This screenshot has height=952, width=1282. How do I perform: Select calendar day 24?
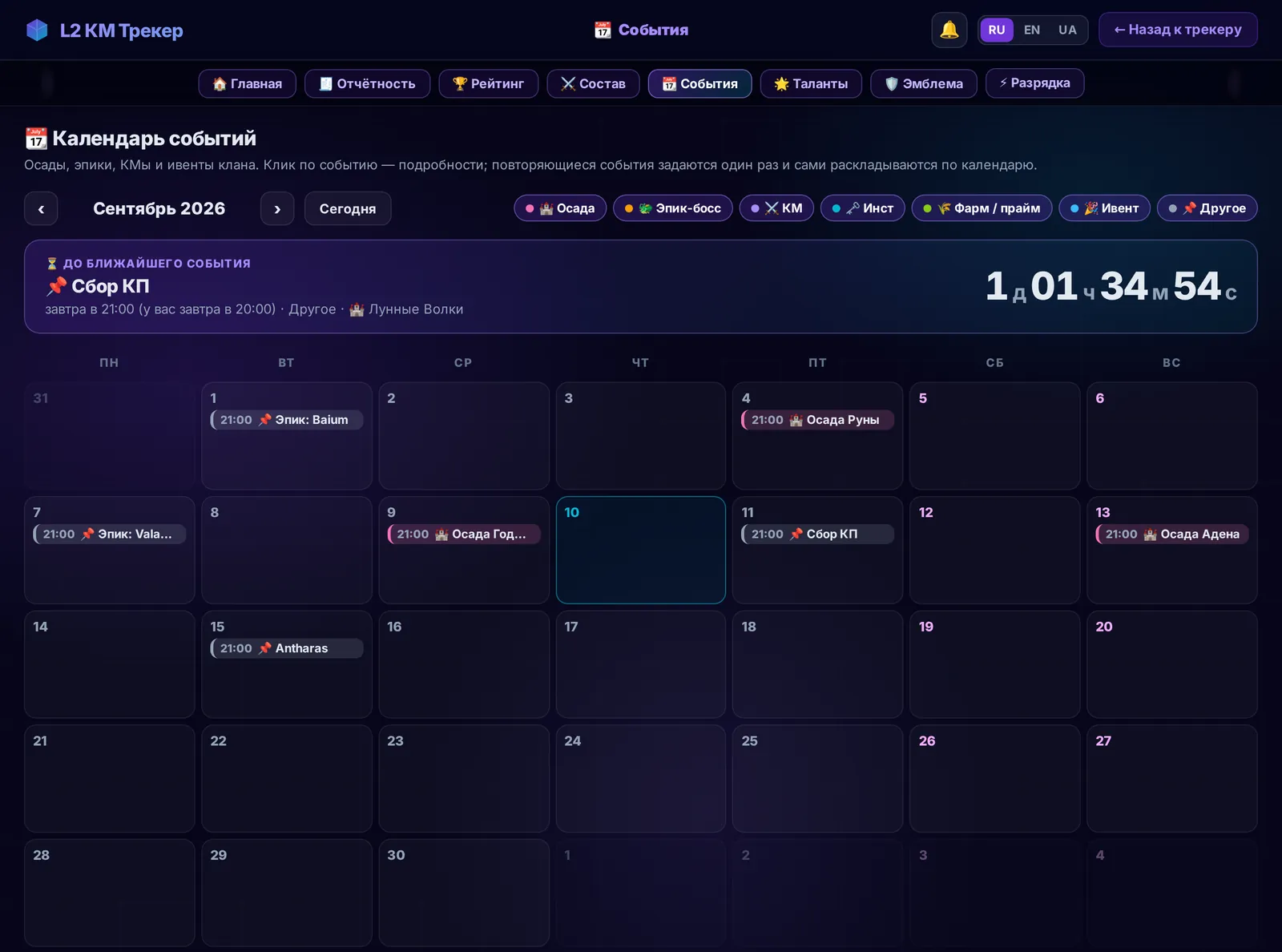tap(640, 778)
